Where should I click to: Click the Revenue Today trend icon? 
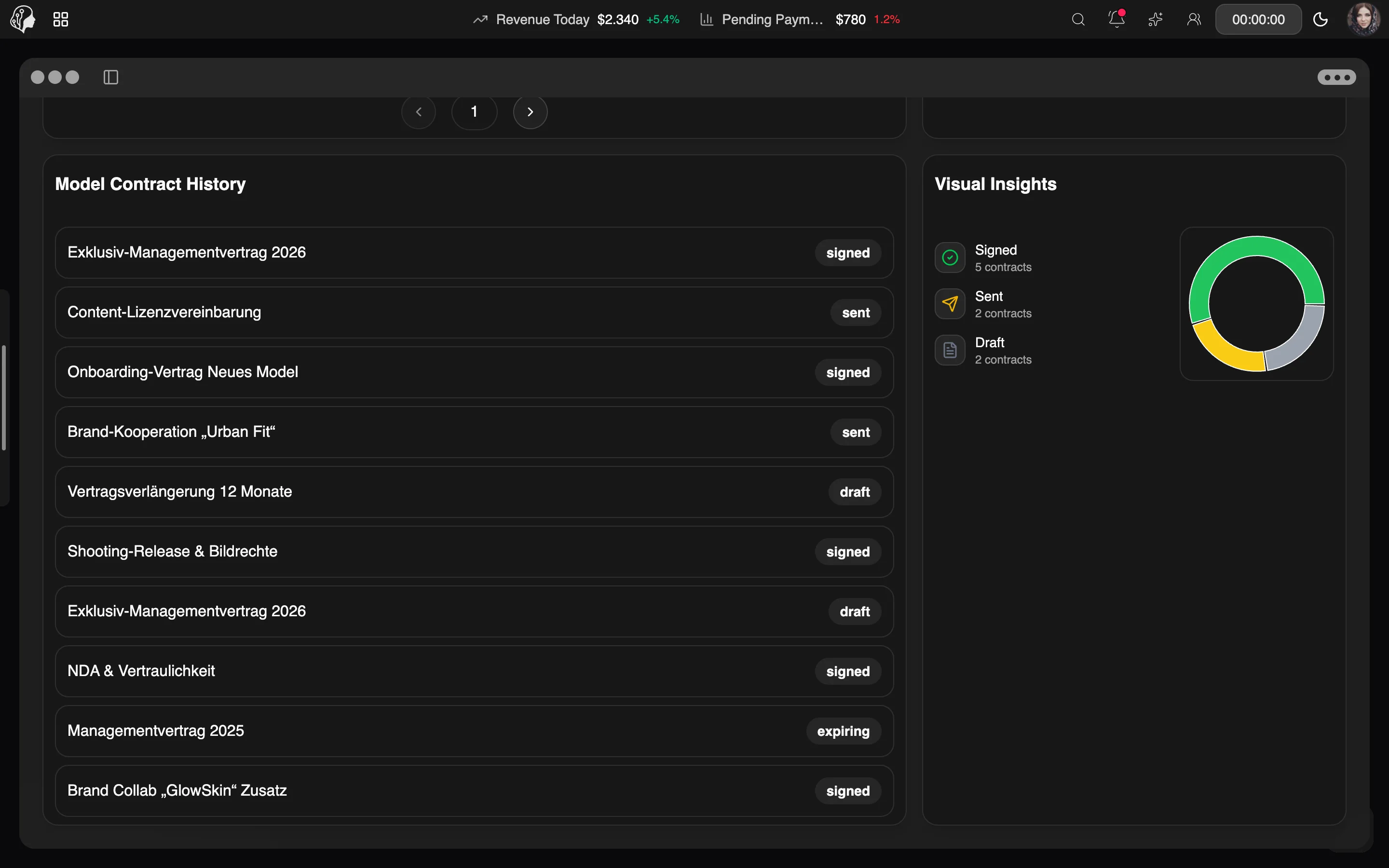tap(480, 19)
